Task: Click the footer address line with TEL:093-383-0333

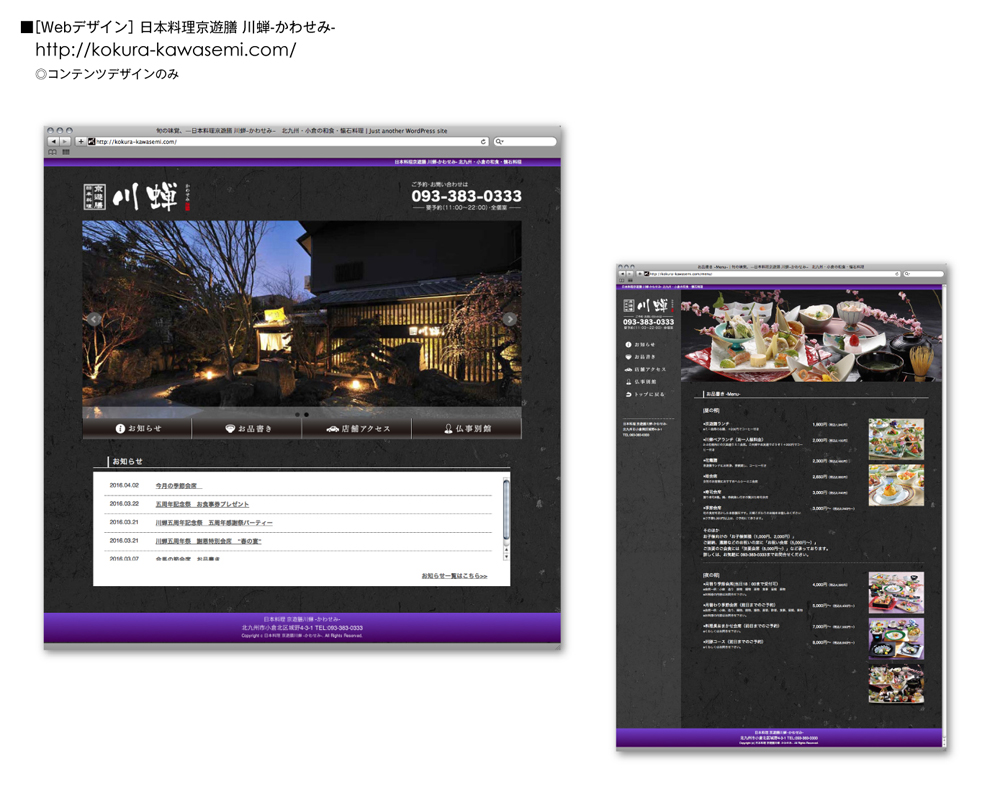Action: (x=302, y=628)
